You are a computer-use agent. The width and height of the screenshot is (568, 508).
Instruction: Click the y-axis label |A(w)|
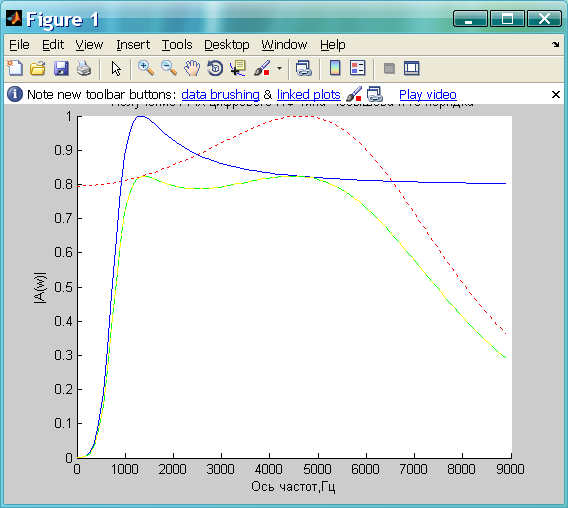(x=40, y=287)
